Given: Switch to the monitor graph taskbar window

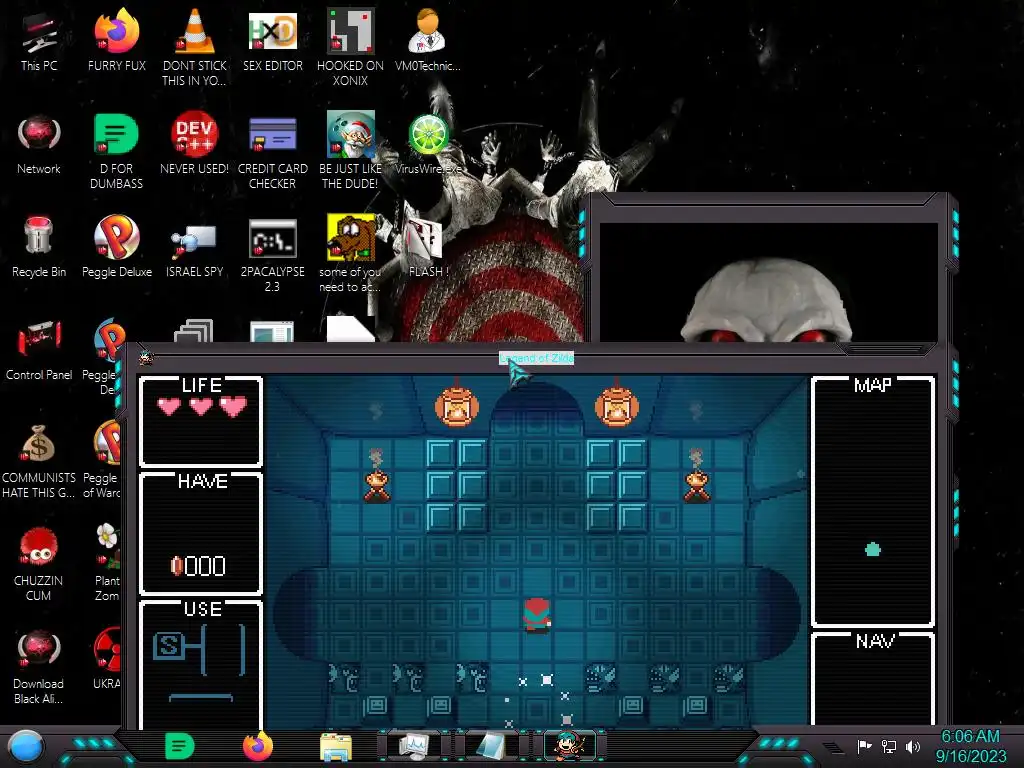Looking at the screenshot, I should click(414, 746).
